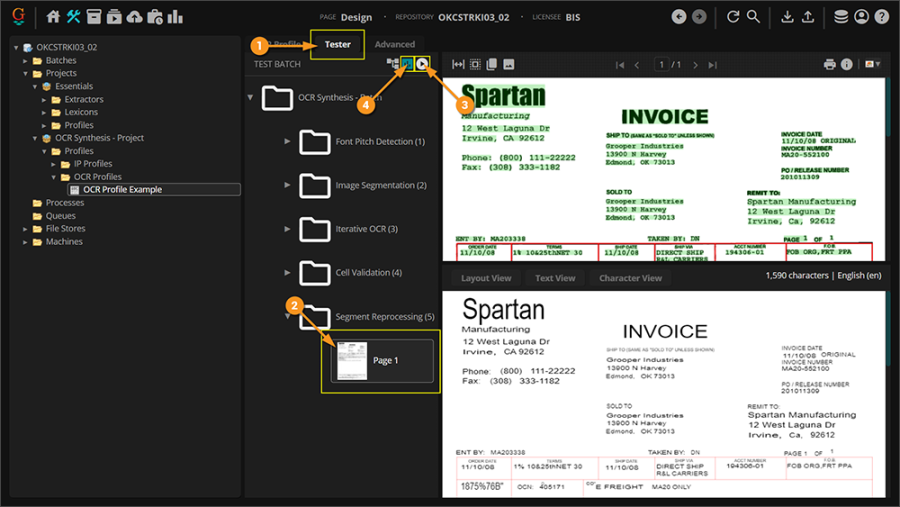The width and height of the screenshot is (900, 507).
Task: Fit document to width icon
Action: click(458, 64)
